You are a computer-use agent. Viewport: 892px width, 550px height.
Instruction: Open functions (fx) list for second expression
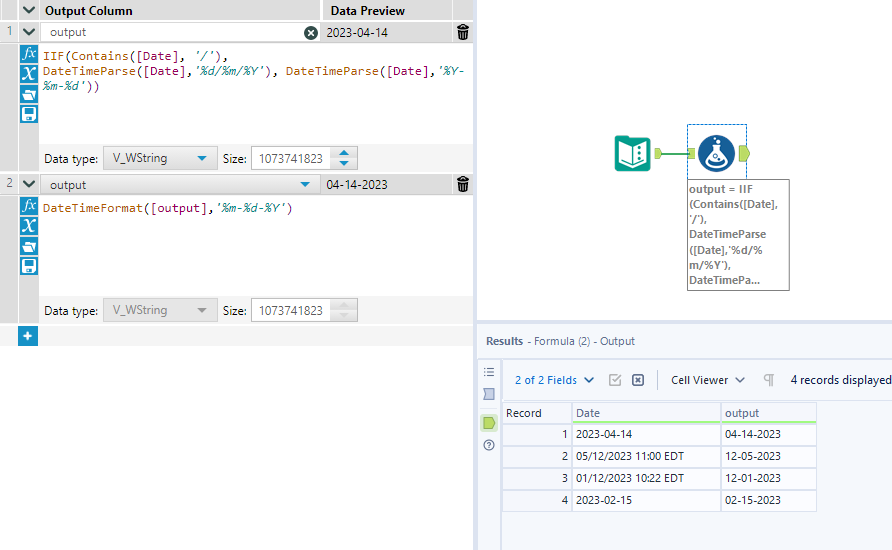[x=29, y=206]
